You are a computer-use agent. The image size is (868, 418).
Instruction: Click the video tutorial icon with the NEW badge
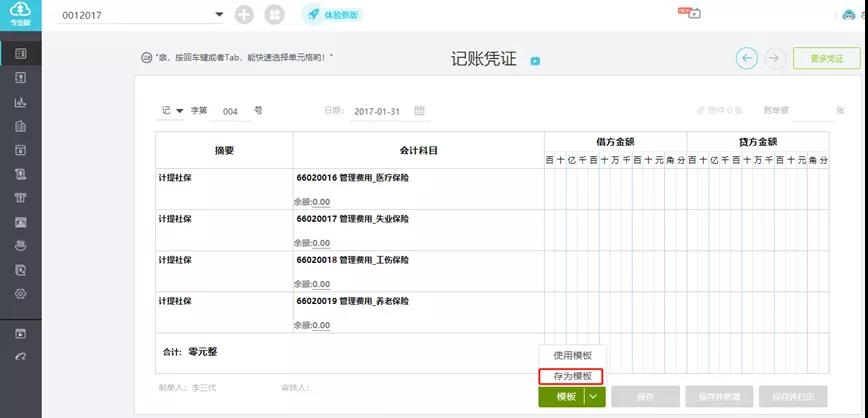click(690, 12)
